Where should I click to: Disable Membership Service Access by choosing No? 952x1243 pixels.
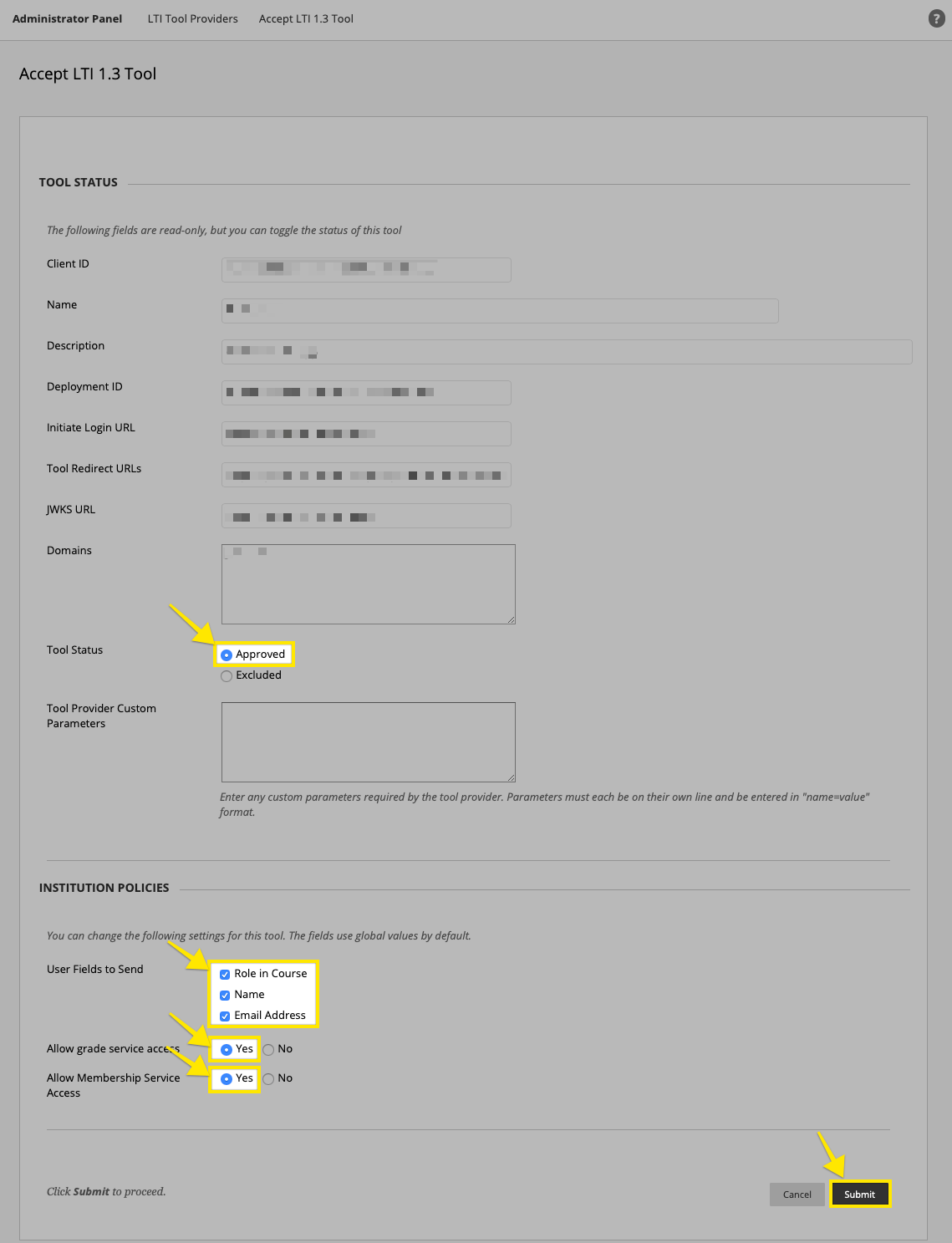pyautogui.click(x=269, y=1078)
